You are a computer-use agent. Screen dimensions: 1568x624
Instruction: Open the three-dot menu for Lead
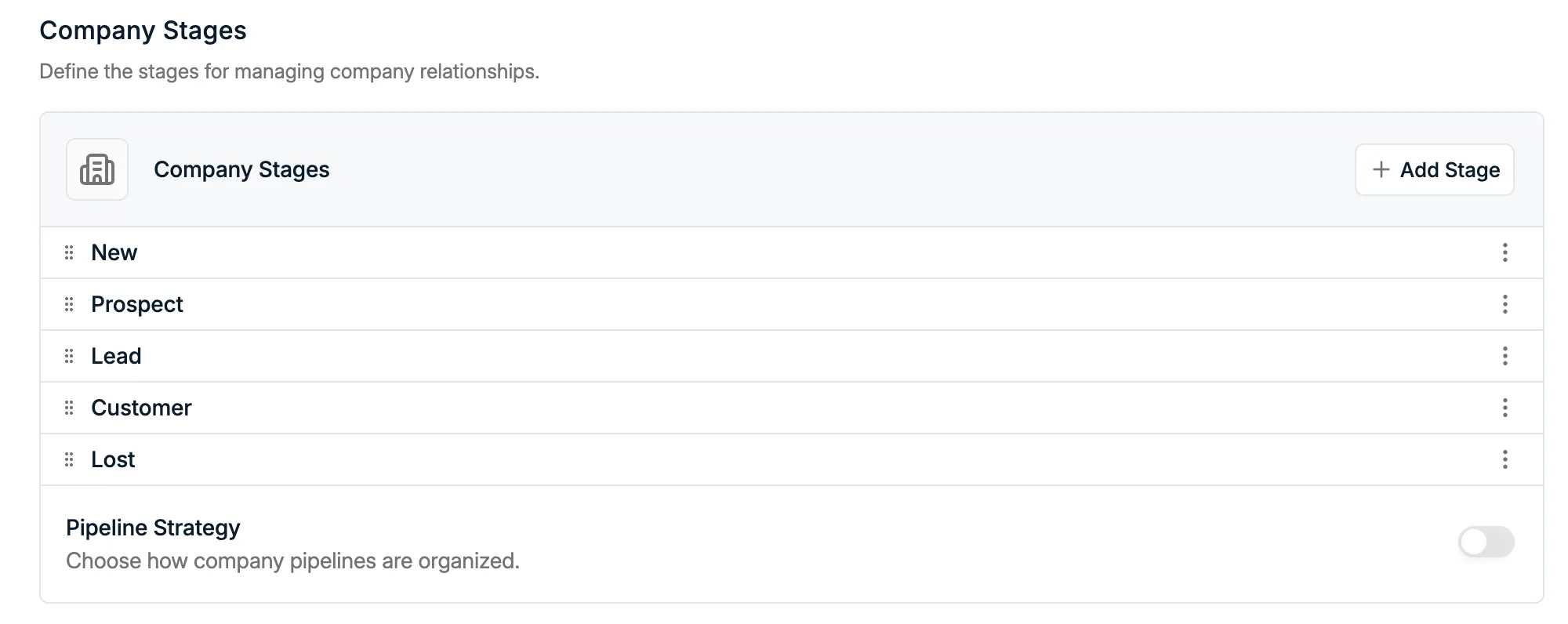1504,356
